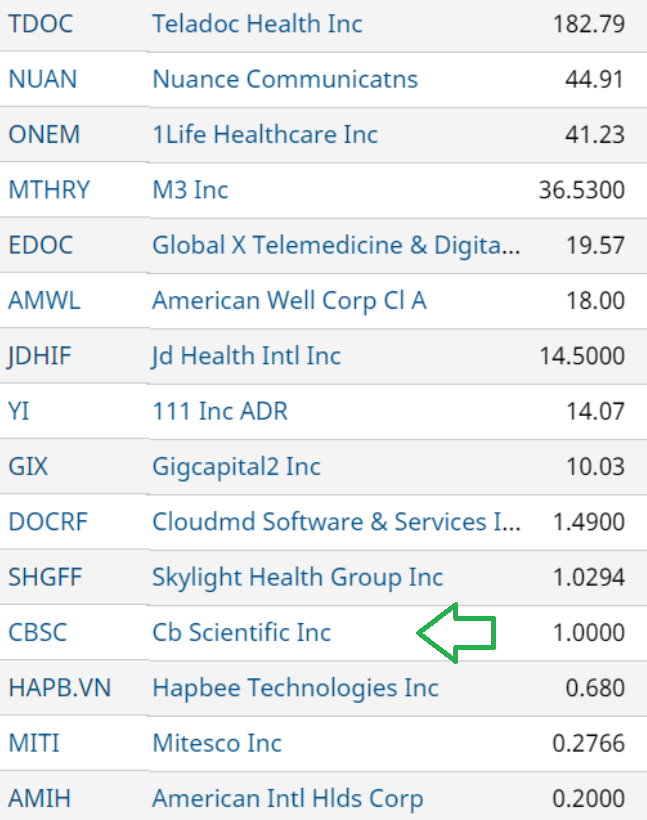Click the GIX ticker link
The image size is (647, 820).
coord(28,466)
